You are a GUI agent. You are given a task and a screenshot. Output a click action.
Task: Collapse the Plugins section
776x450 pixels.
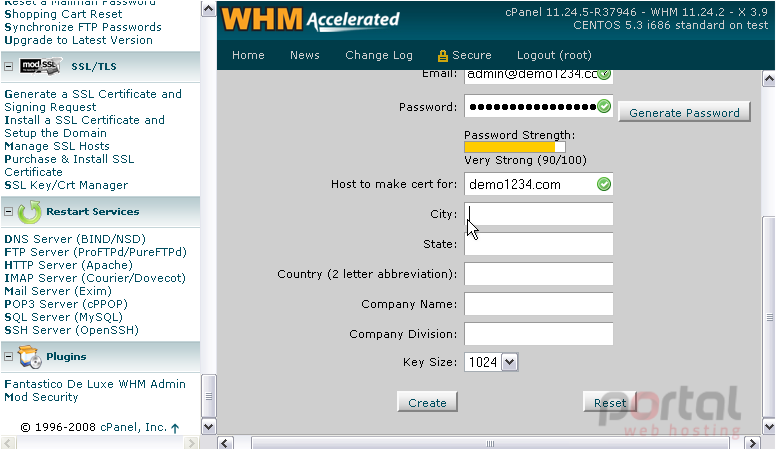[8, 356]
